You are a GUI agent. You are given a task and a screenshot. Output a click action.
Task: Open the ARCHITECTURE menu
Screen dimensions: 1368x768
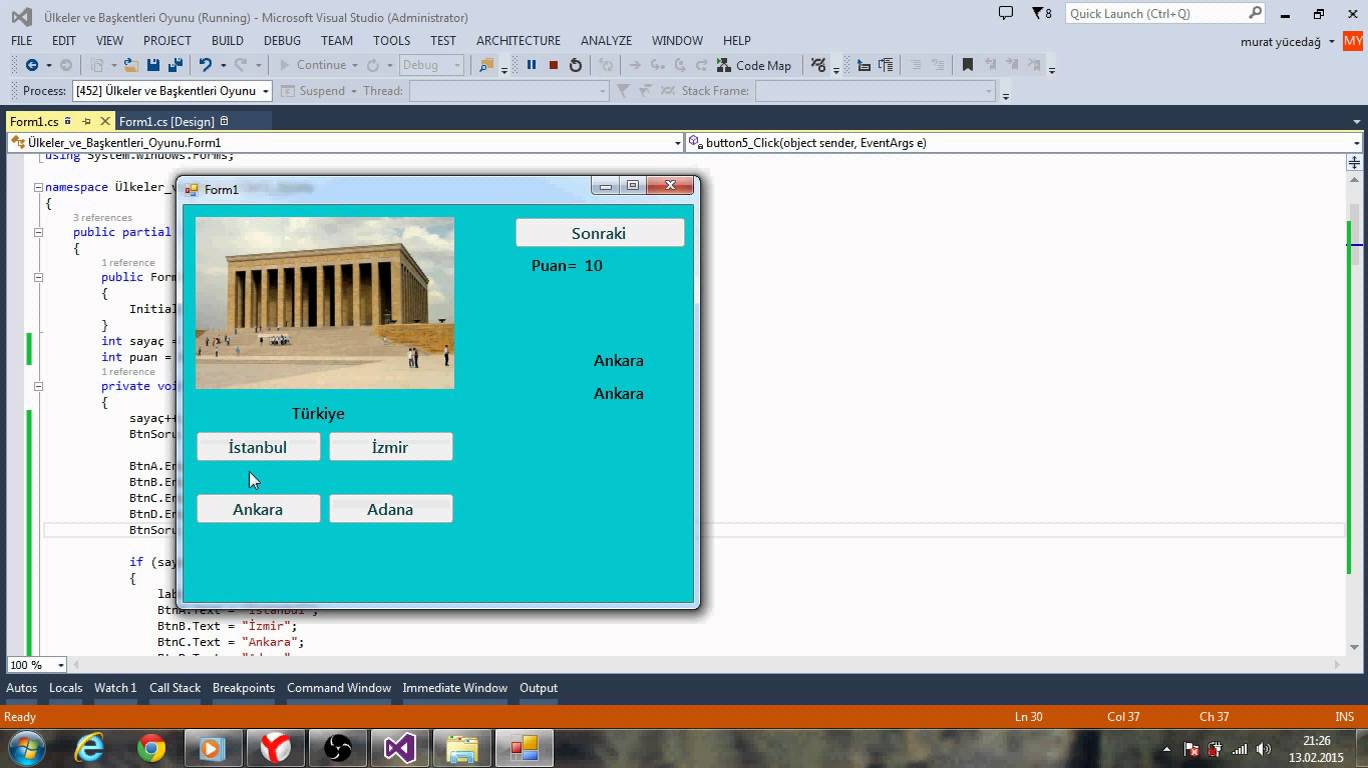pyautogui.click(x=518, y=40)
